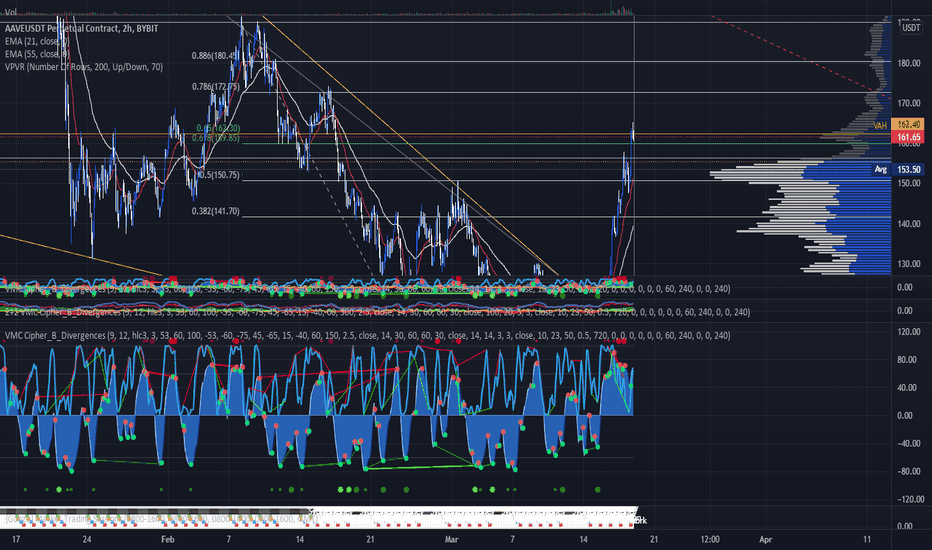Click the 12:00 label on time axis

[x=710, y=540]
